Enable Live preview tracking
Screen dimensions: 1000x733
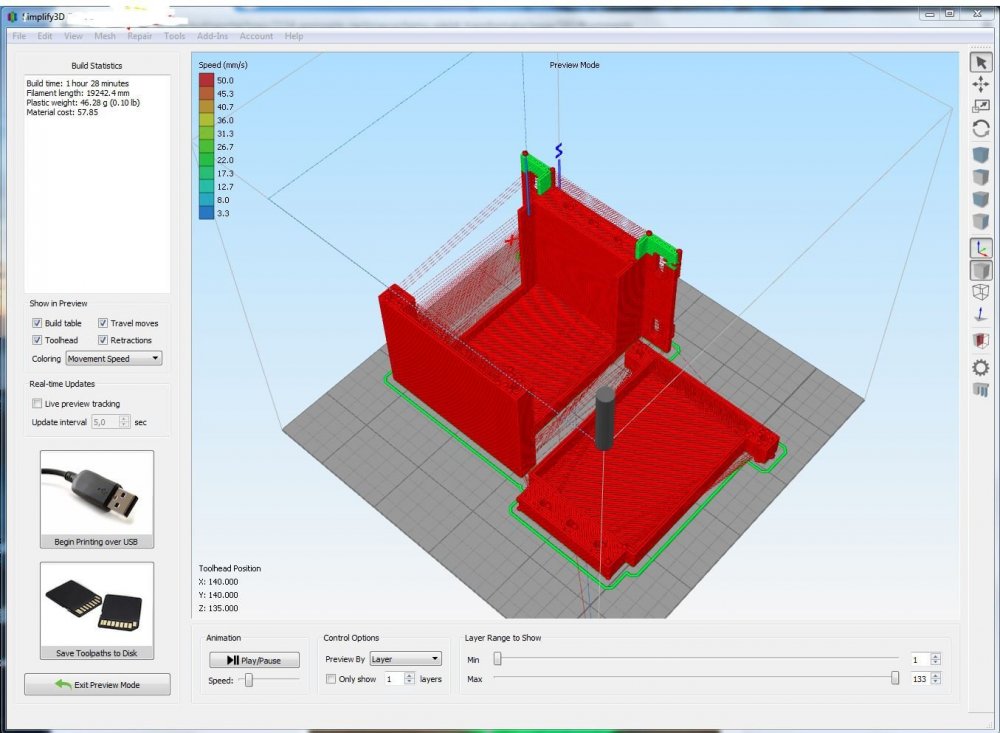coord(37,404)
